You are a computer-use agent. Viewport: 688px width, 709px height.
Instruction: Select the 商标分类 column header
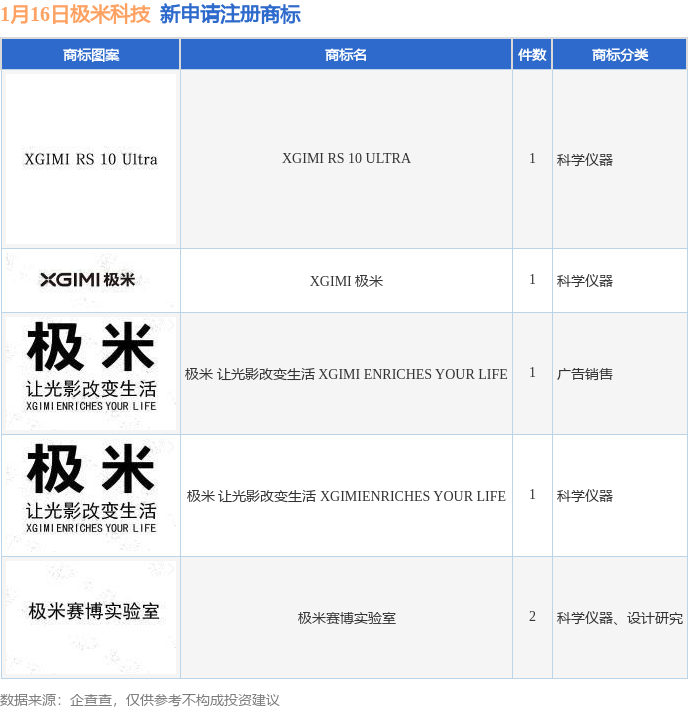tap(620, 55)
